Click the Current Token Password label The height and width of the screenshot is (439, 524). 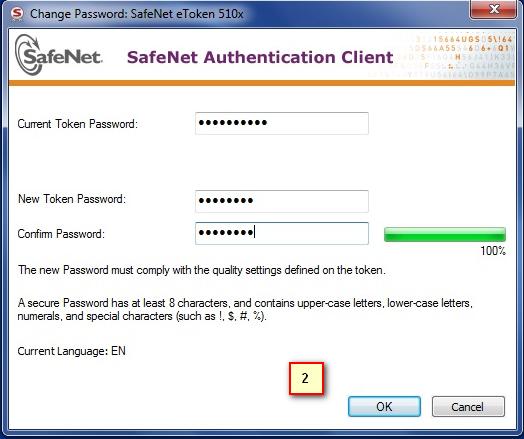click(x=78, y=124)
